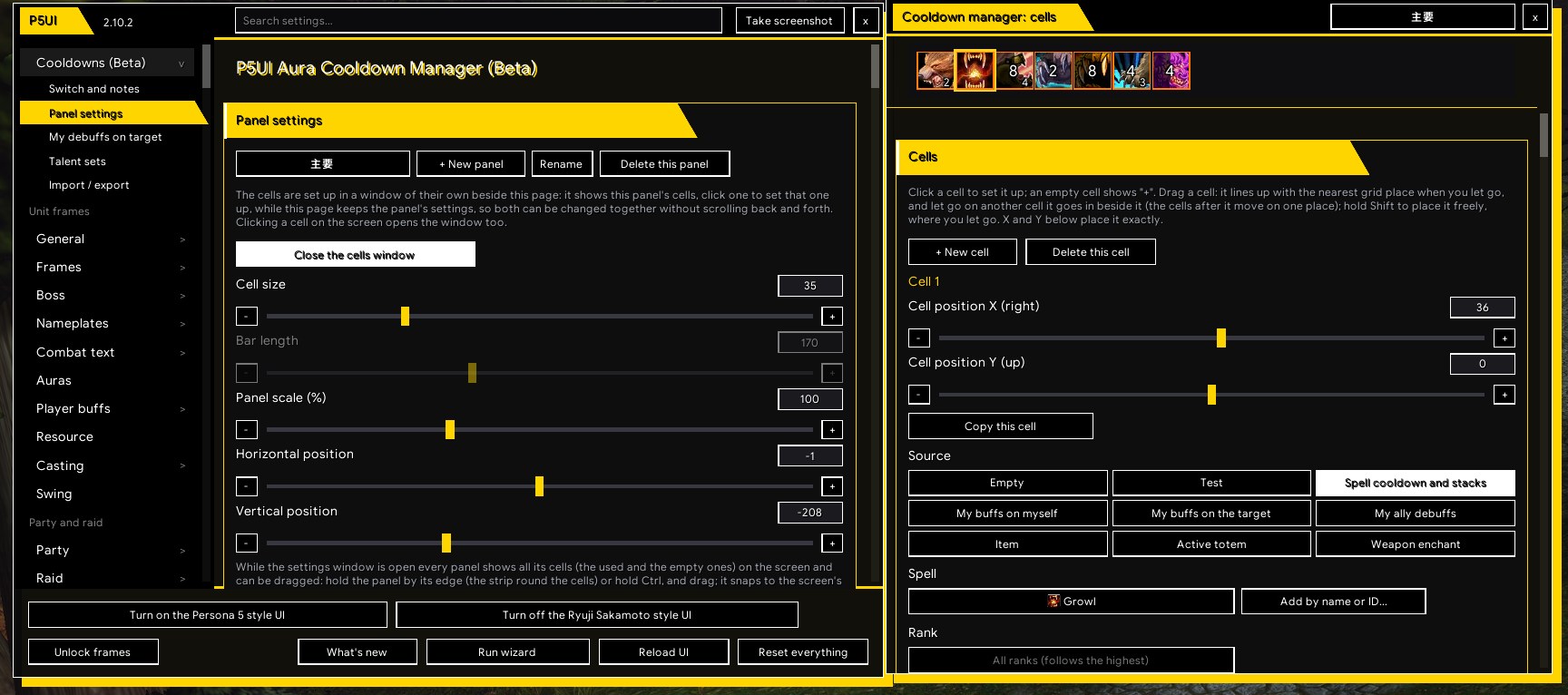
Task: Open the dark golden claw cell showing 8
Action: coord(1093,71)
